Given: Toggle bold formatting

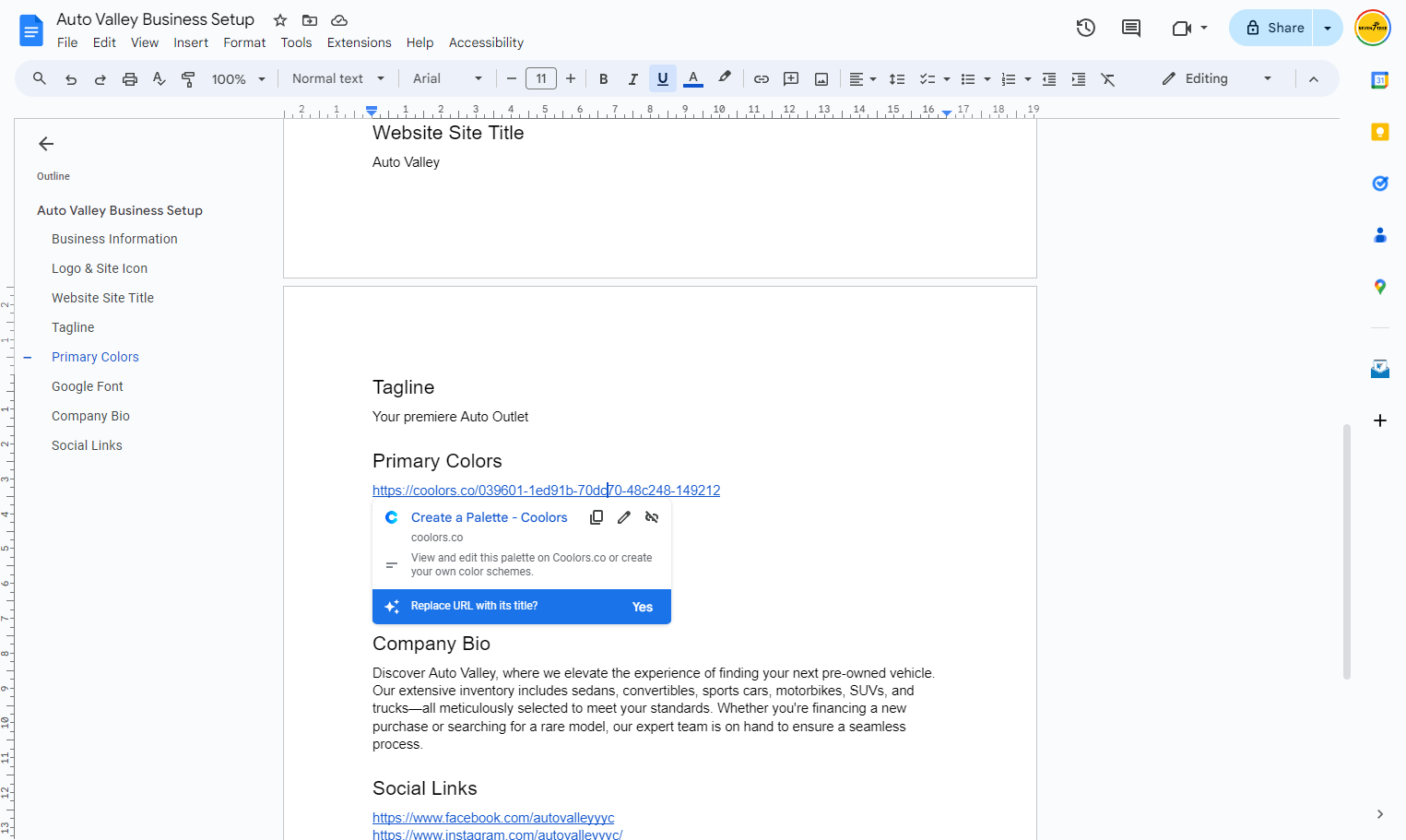Looking at the screenshot, I should point(604,79).
